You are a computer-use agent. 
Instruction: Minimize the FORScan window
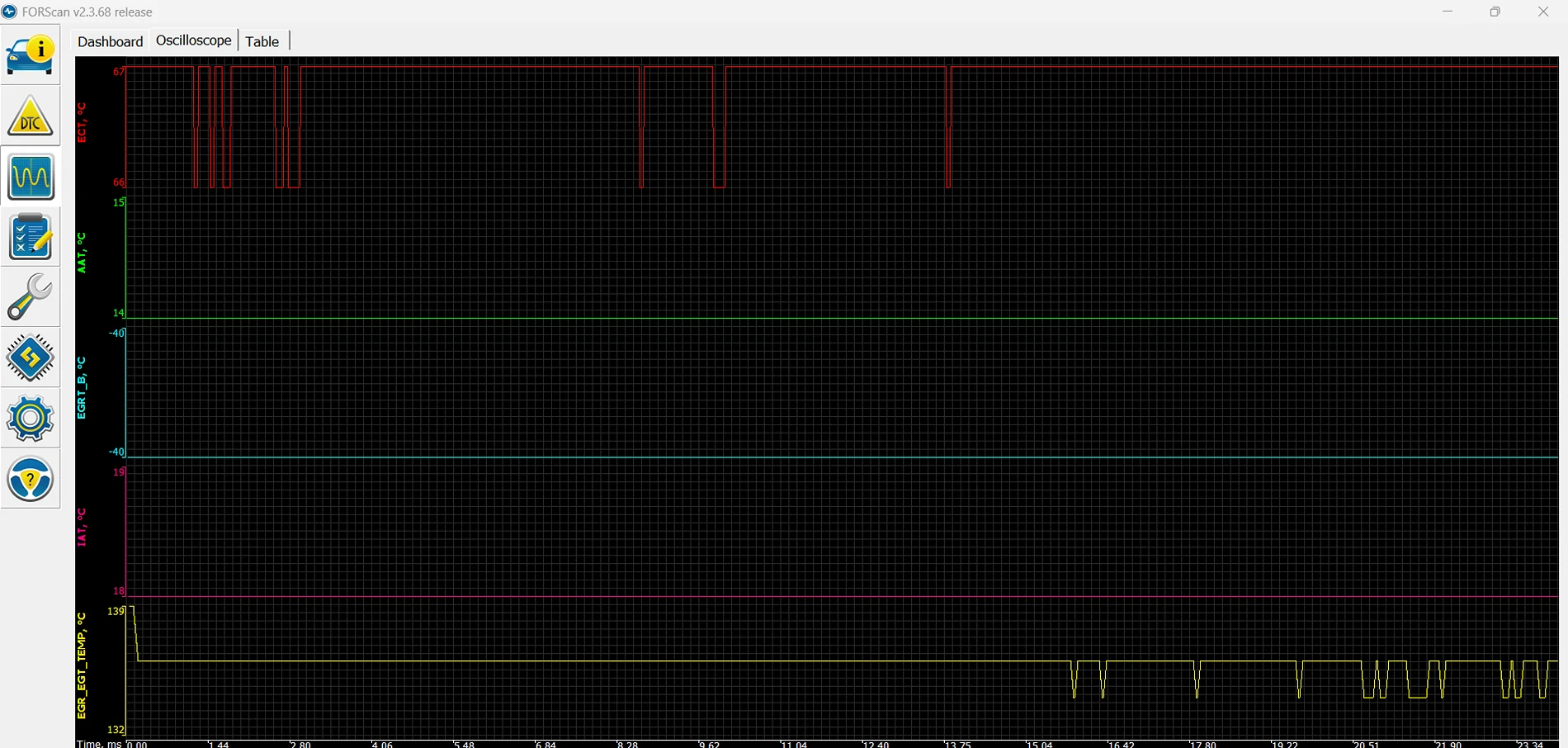[1448, 12]
